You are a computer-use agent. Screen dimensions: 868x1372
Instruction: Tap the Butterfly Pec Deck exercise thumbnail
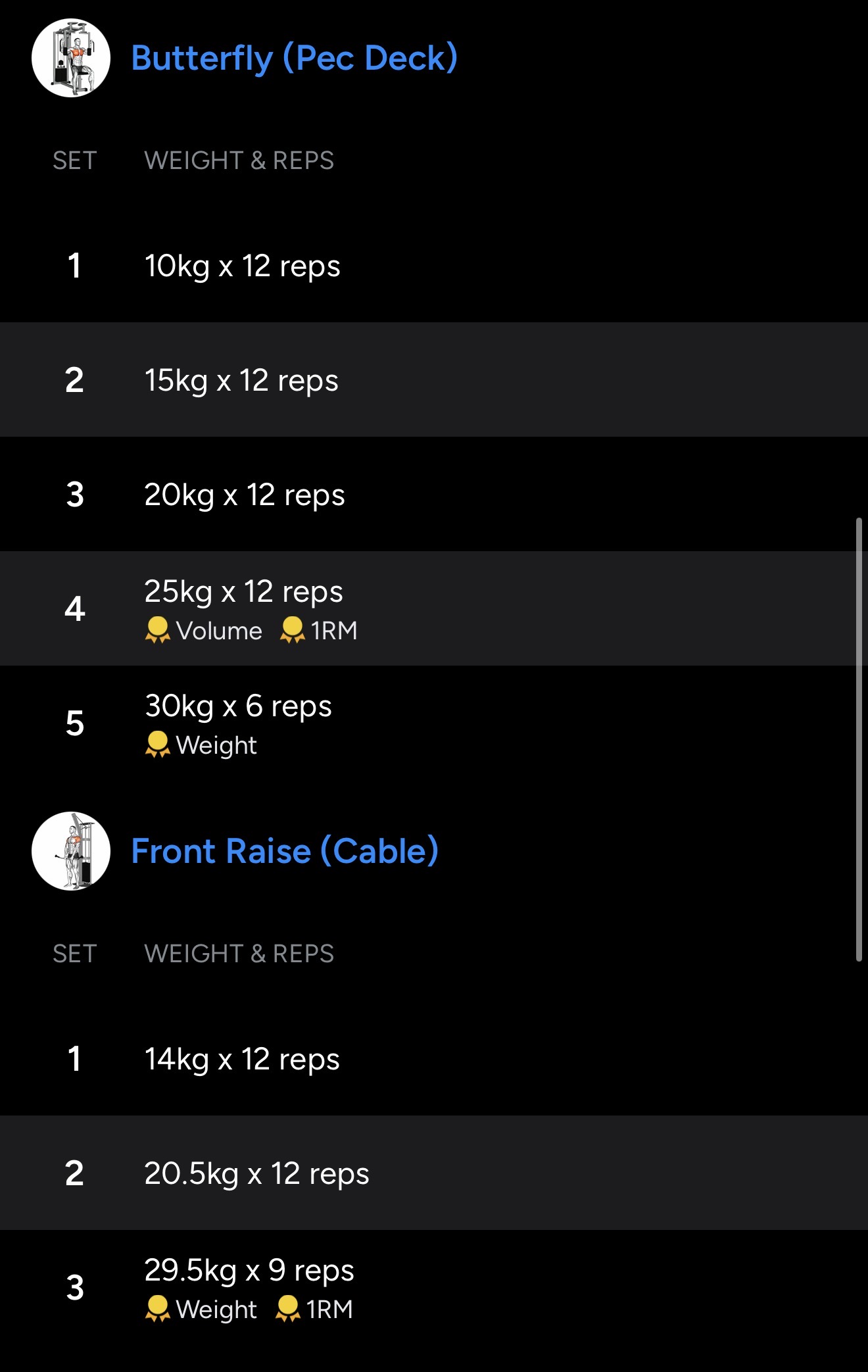pyautogui.click(x=71, y=58)
